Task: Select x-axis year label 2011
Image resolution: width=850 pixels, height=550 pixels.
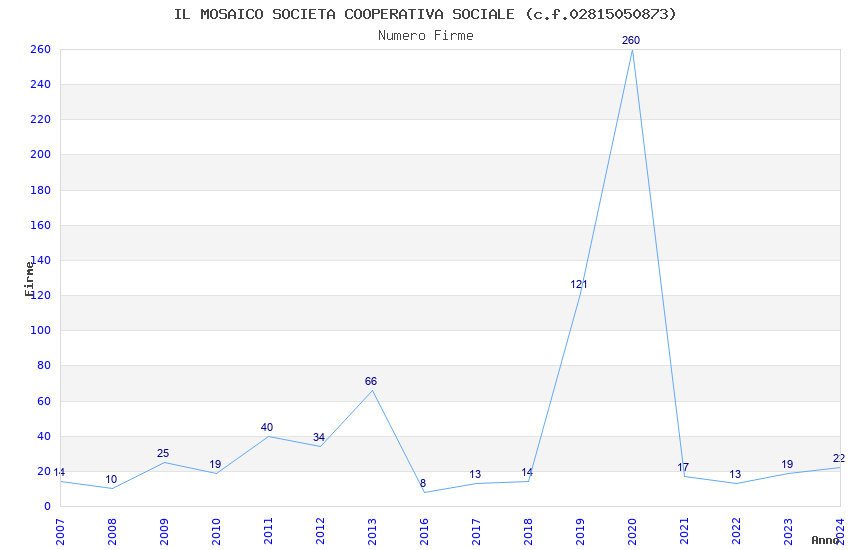Action: click(268, 532)
